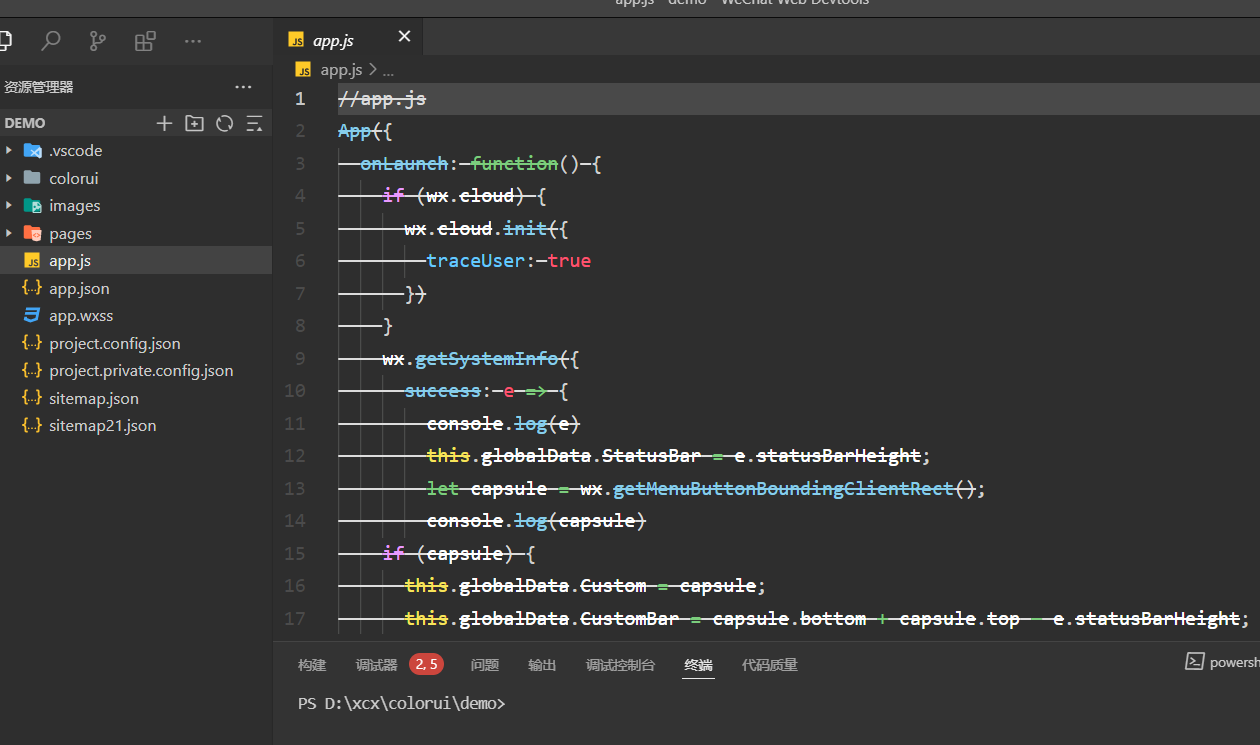Open explorer panel more actions ellipsis
This screenshot has height=745, width=1260.
click(x=243, y=87)
